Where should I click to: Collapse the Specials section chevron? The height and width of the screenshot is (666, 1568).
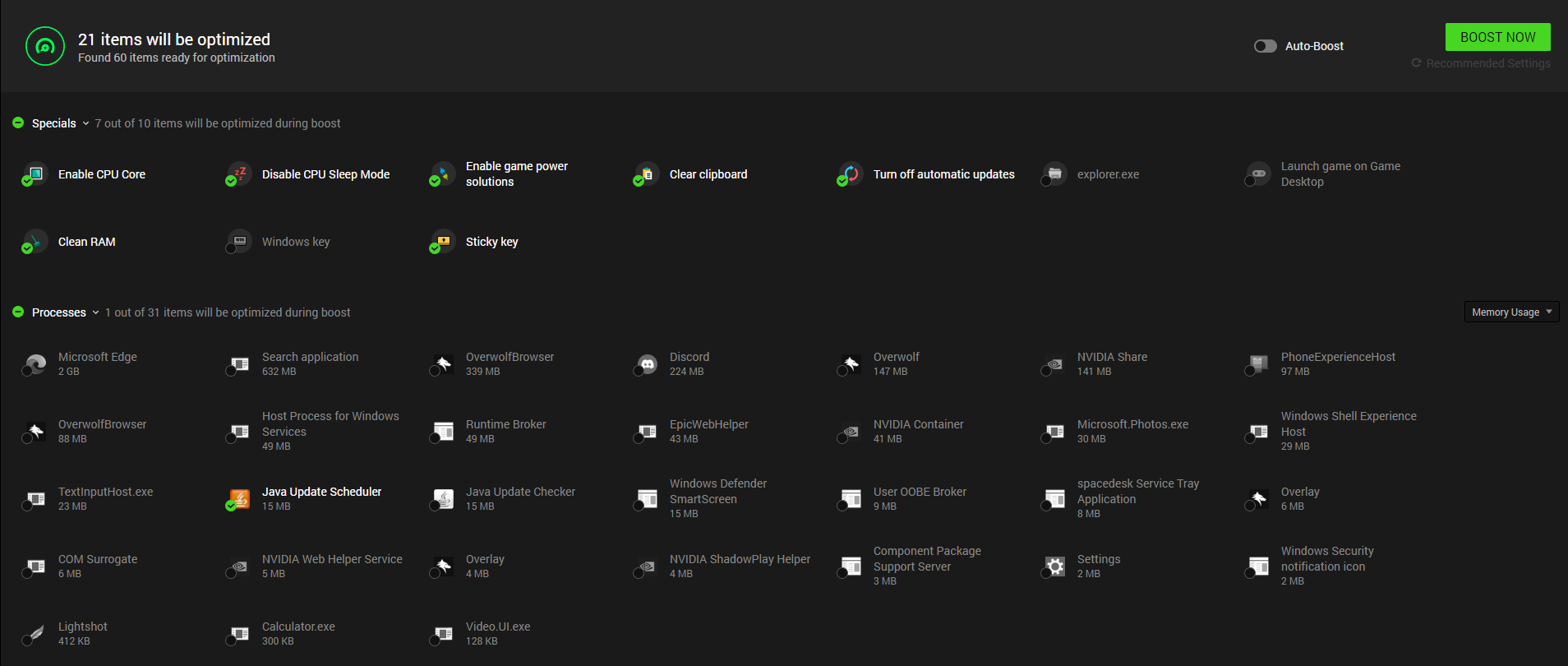(x=85, y=123)
